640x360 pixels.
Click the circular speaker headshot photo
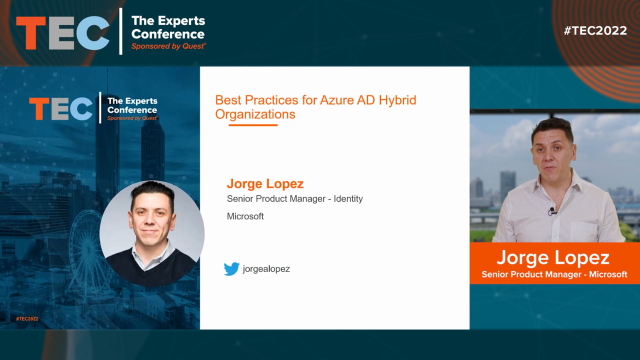pos(152,233)
